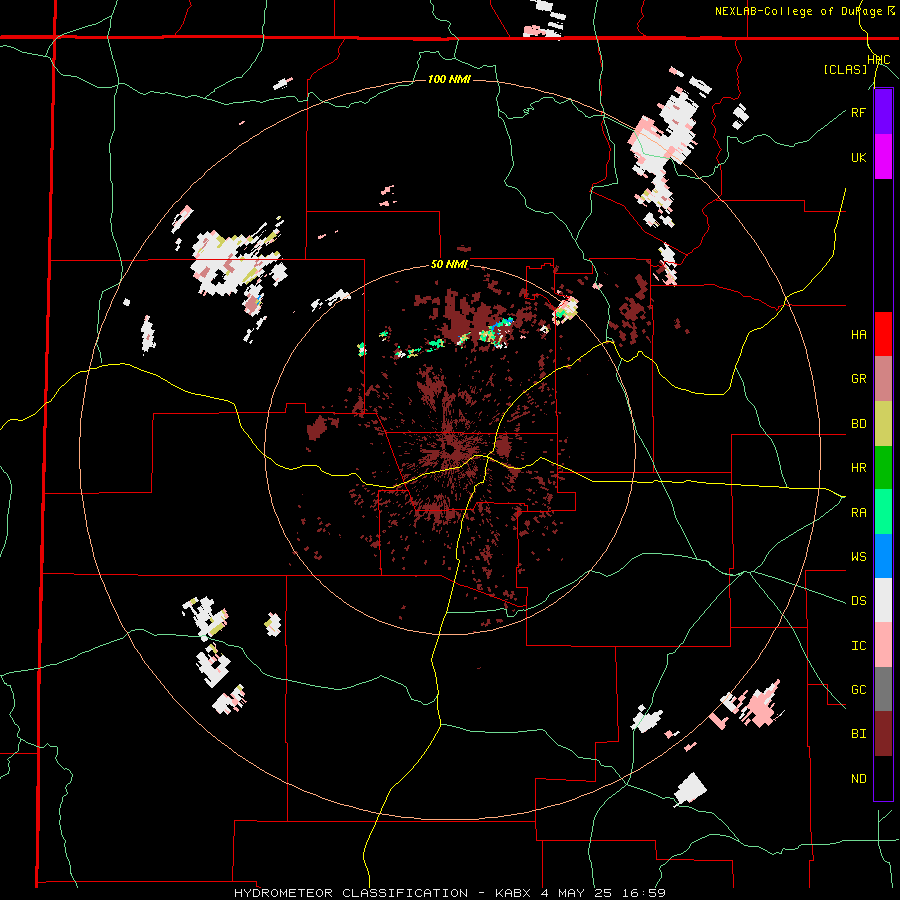Click the Hydrometeor Classification KABX title text

[x=449, y=893]
